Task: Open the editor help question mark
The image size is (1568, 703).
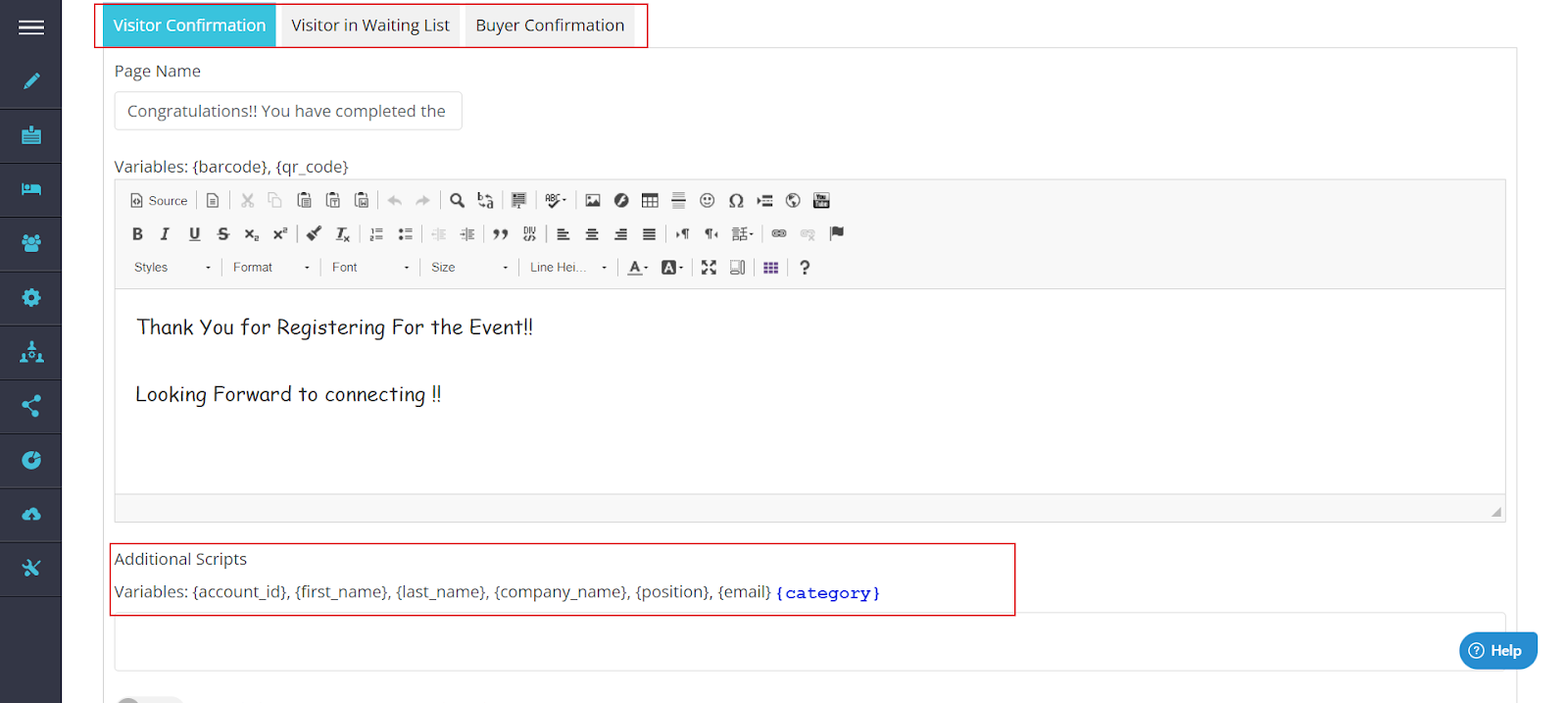Action: pos(805,267)
